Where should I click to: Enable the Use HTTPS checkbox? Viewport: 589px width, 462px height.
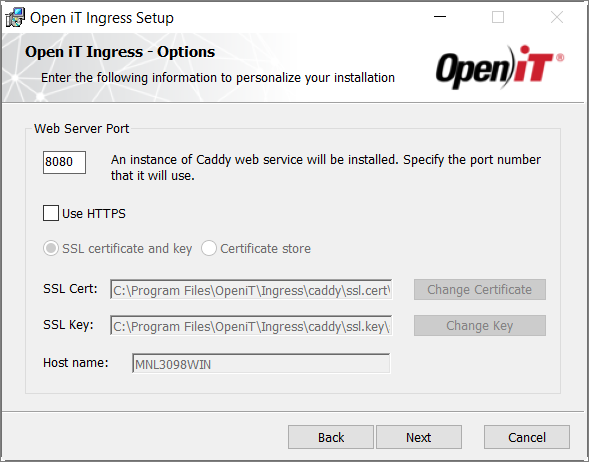(x=51, y=213)
